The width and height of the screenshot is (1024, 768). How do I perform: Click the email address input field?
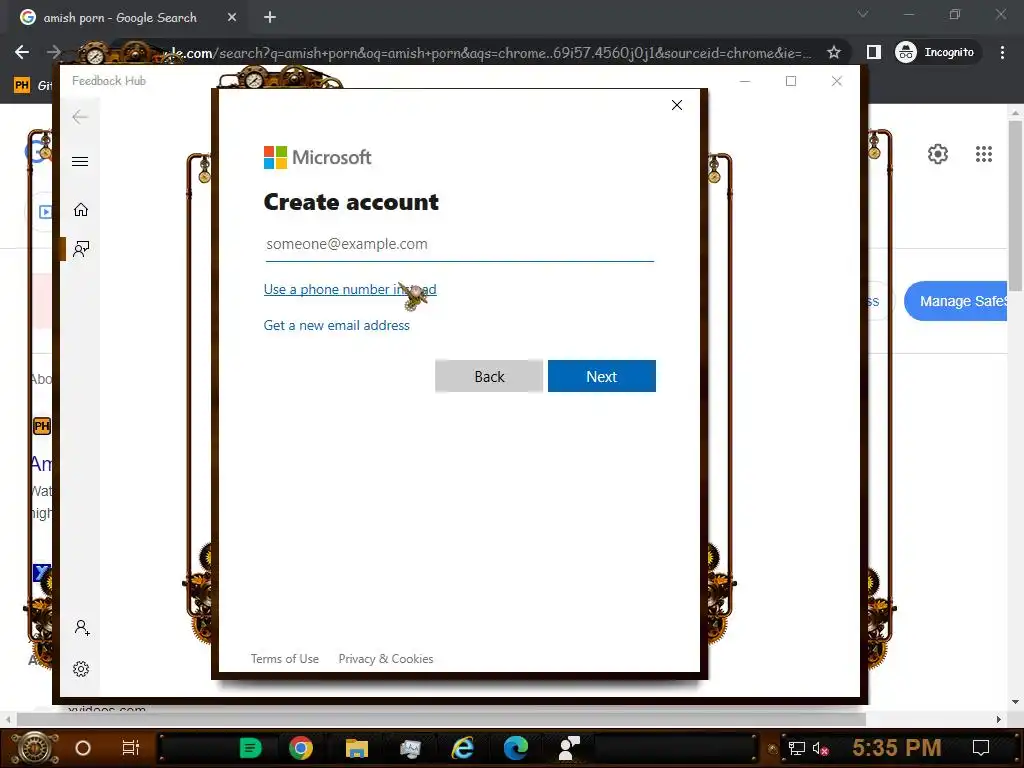[459, 244]
